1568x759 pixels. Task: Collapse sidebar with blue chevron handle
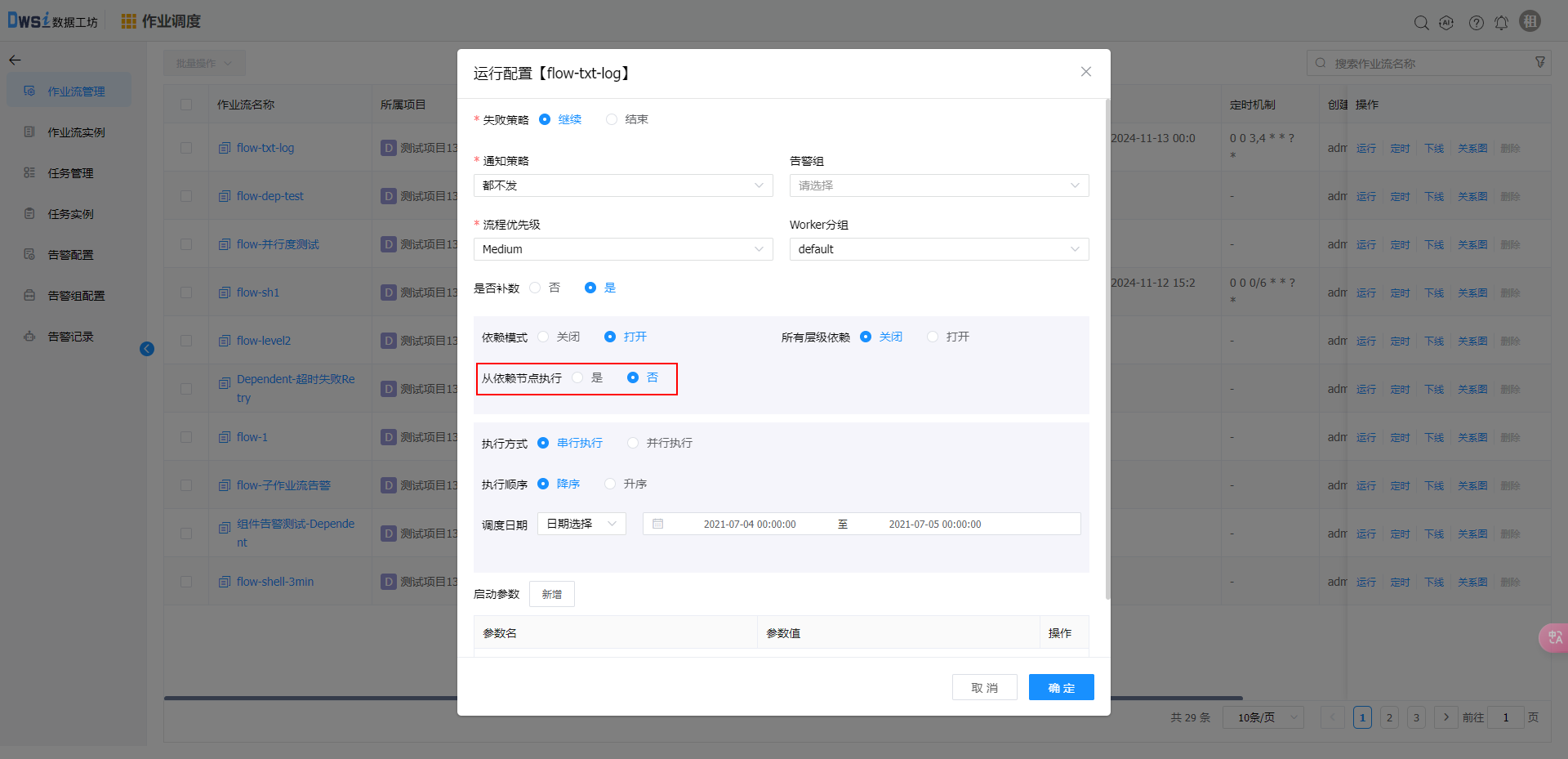tap(147, 349)
